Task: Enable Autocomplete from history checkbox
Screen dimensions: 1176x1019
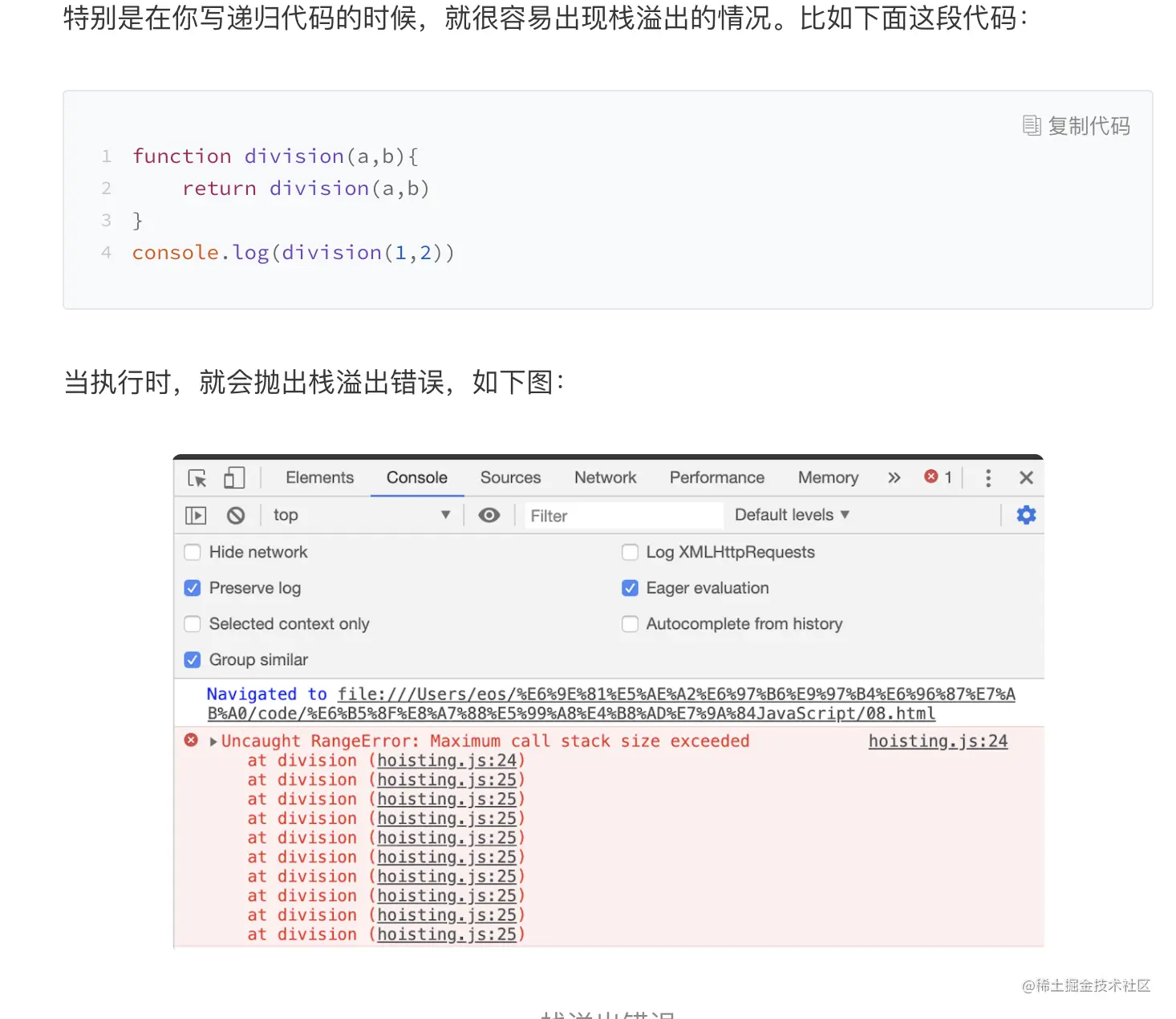Action: tap(630, 623)
